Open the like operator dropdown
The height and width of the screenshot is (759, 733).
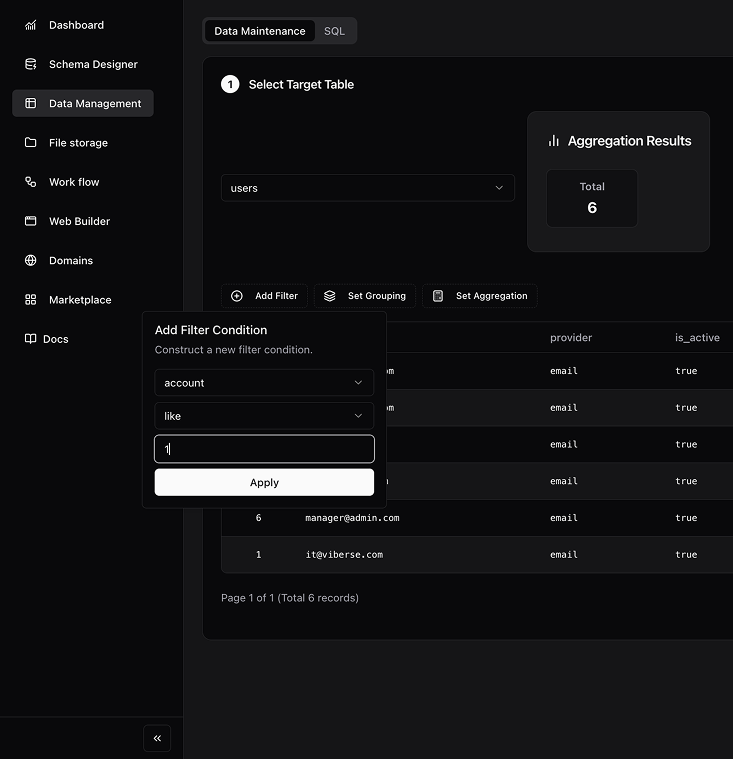pyautogui.click(x=264, y=416)
